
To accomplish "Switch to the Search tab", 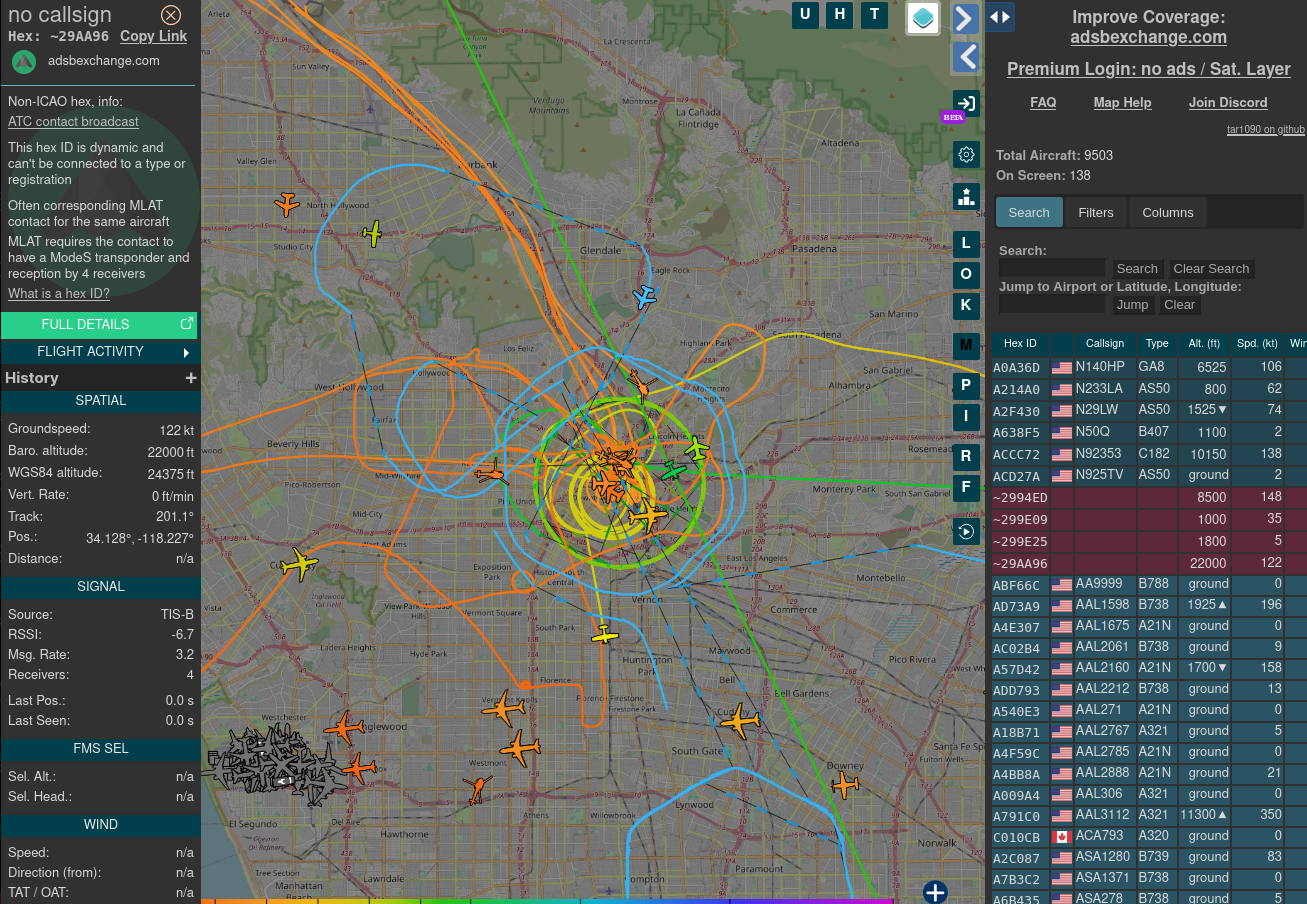I will pyautogui.click(x=1029, y=212).
